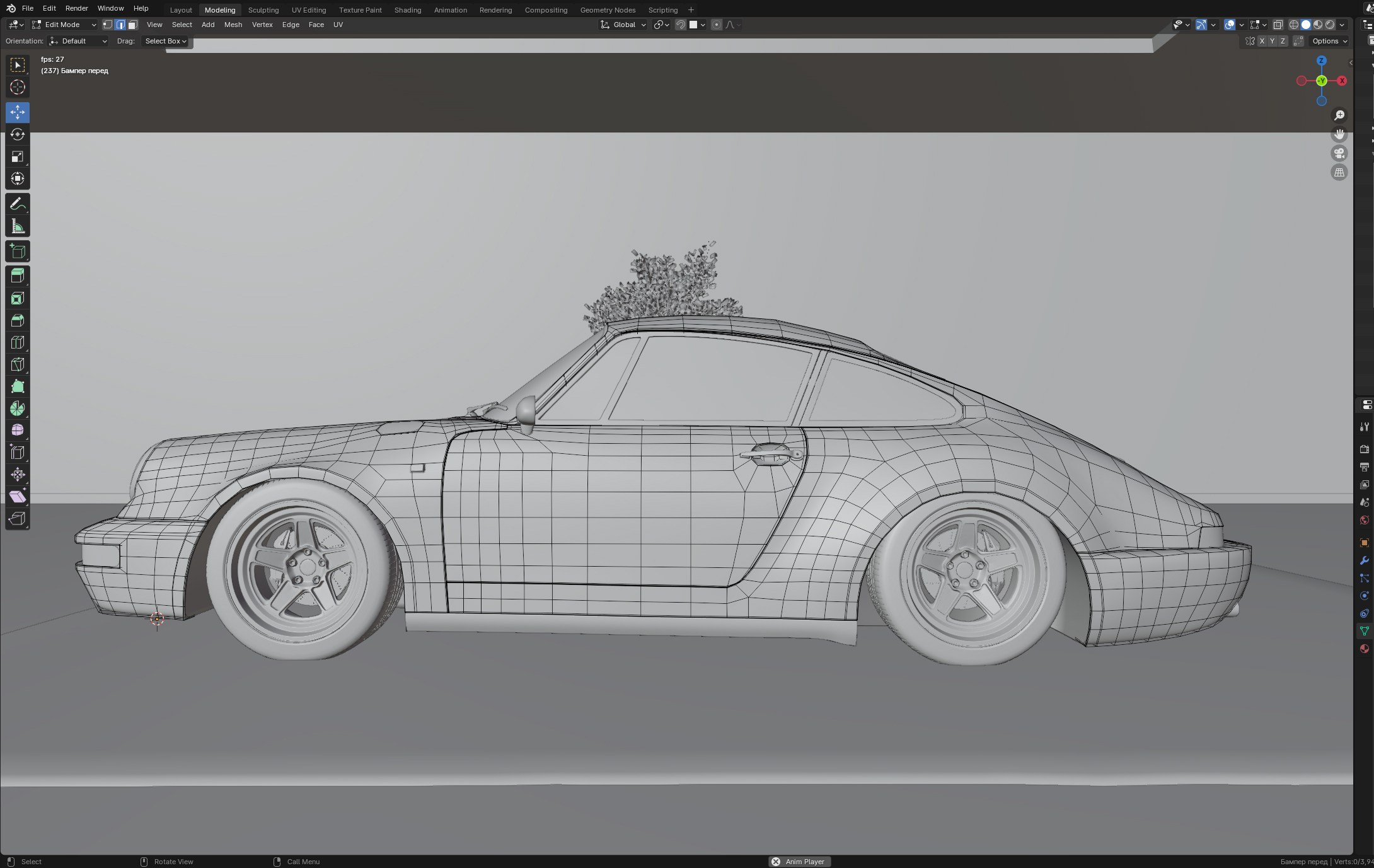This screenshot has width=1374, height=868.
Task: Switch to vertex select mode
Action: coord(108,25)
